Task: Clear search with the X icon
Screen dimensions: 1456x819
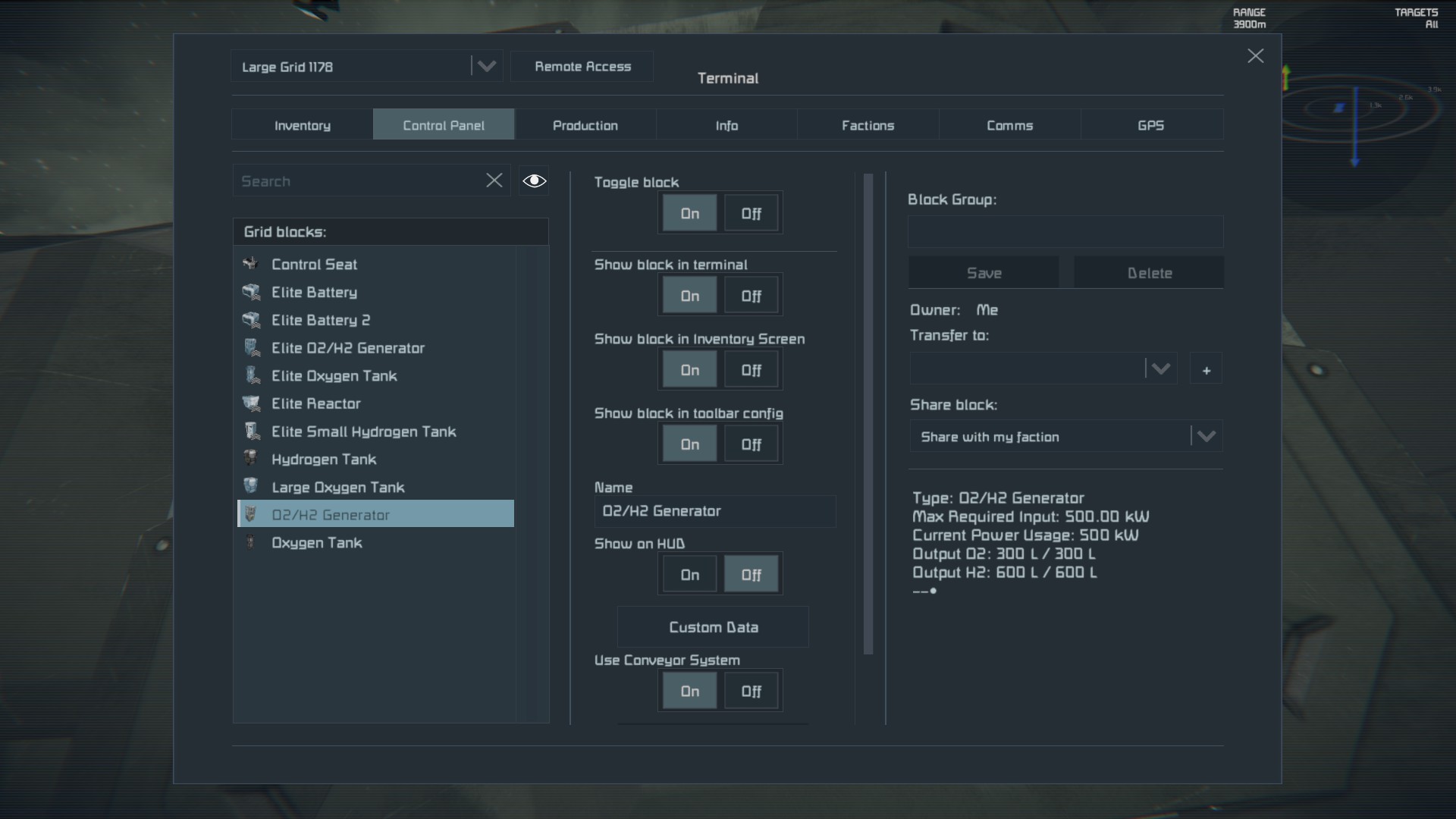Action: pyautogui.click(x=494, y=180)
